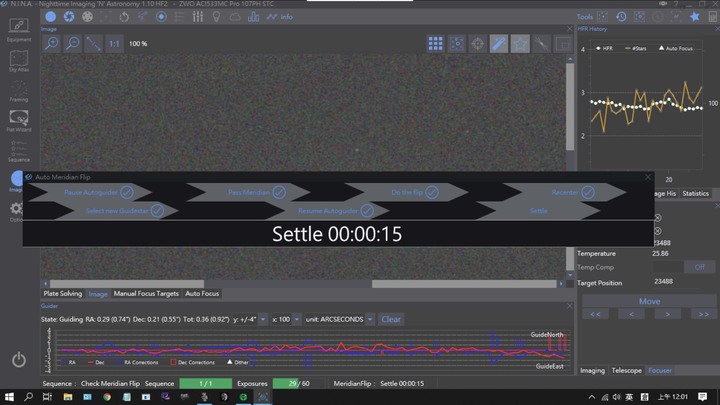The image size is (720, 405).
Task: Toggle the Camera panel aperture icon
Action: point(69,17)
